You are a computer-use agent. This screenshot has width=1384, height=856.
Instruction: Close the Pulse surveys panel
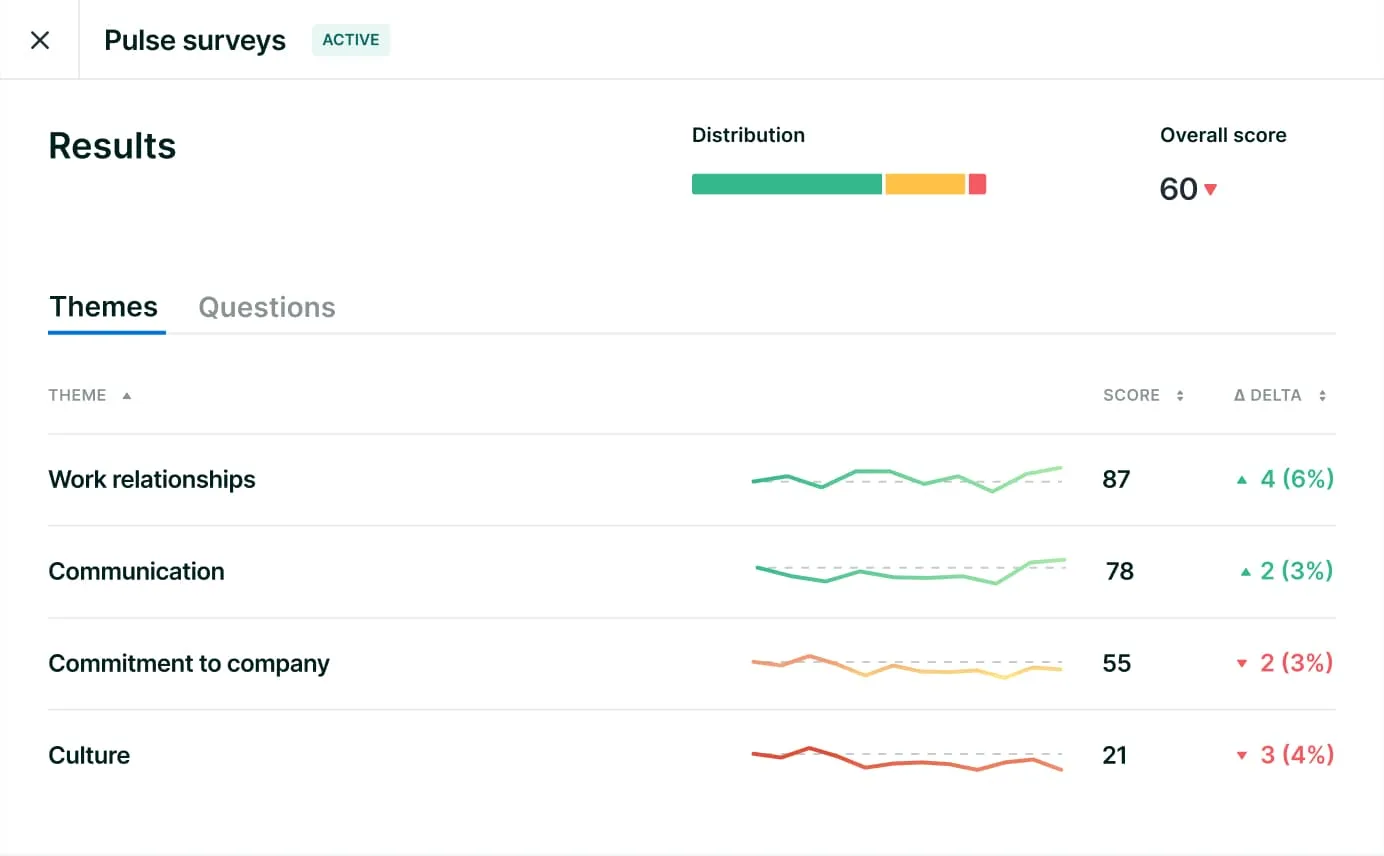(x=40, y=40)
